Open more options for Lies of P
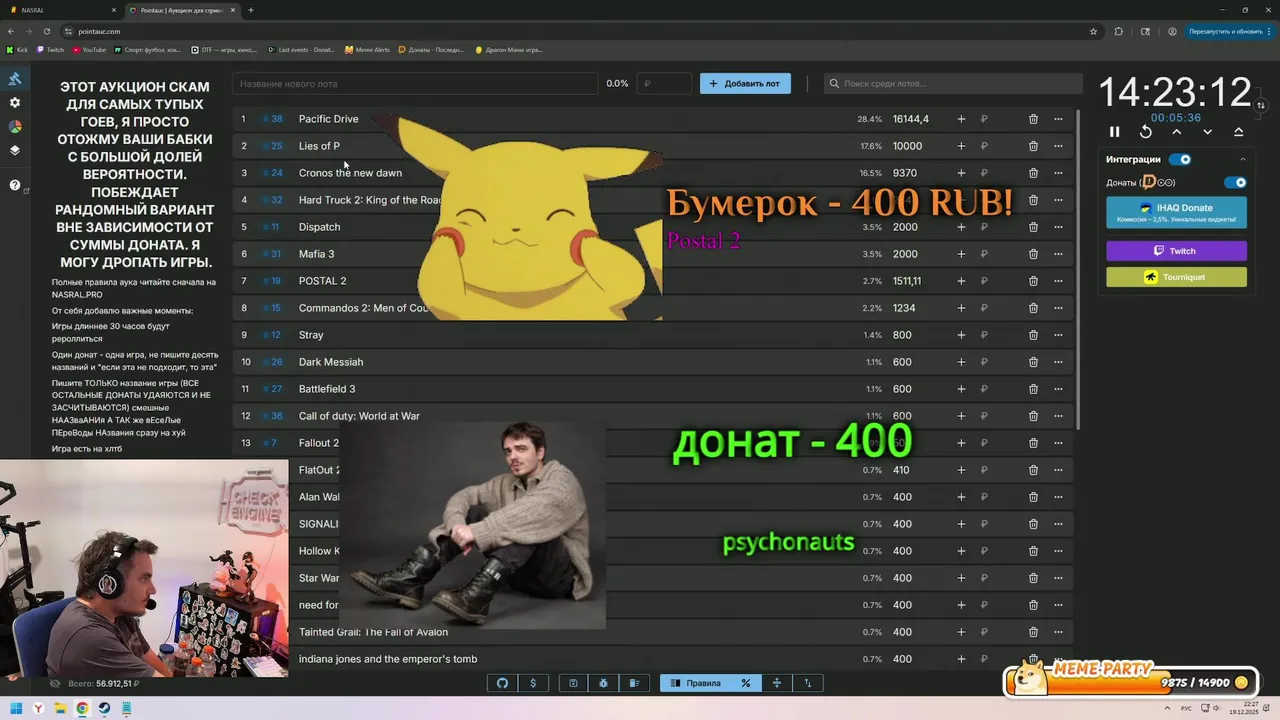 pyautogui.click(x=1059, y=146)
